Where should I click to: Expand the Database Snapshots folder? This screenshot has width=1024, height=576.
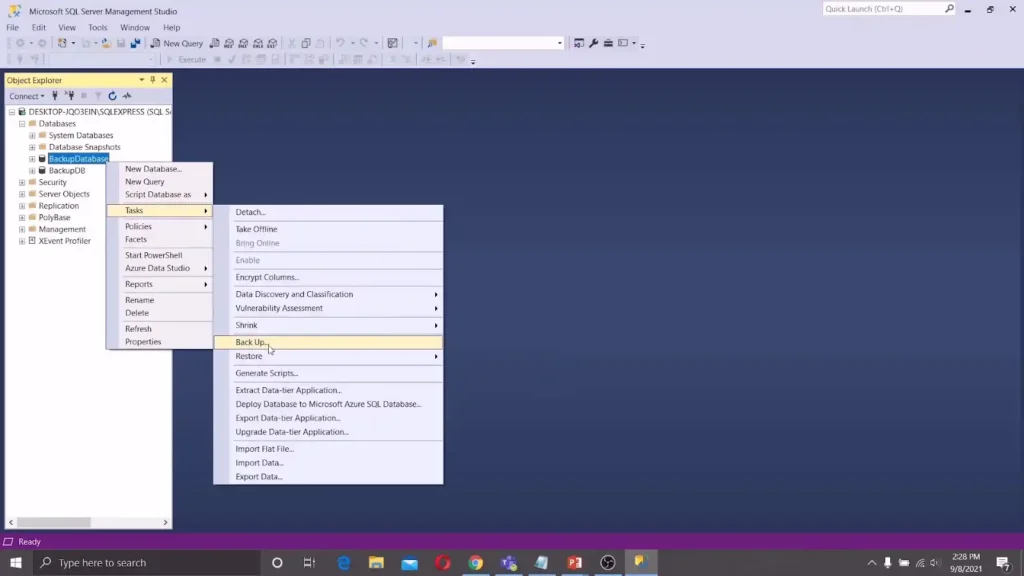[32, 147]
